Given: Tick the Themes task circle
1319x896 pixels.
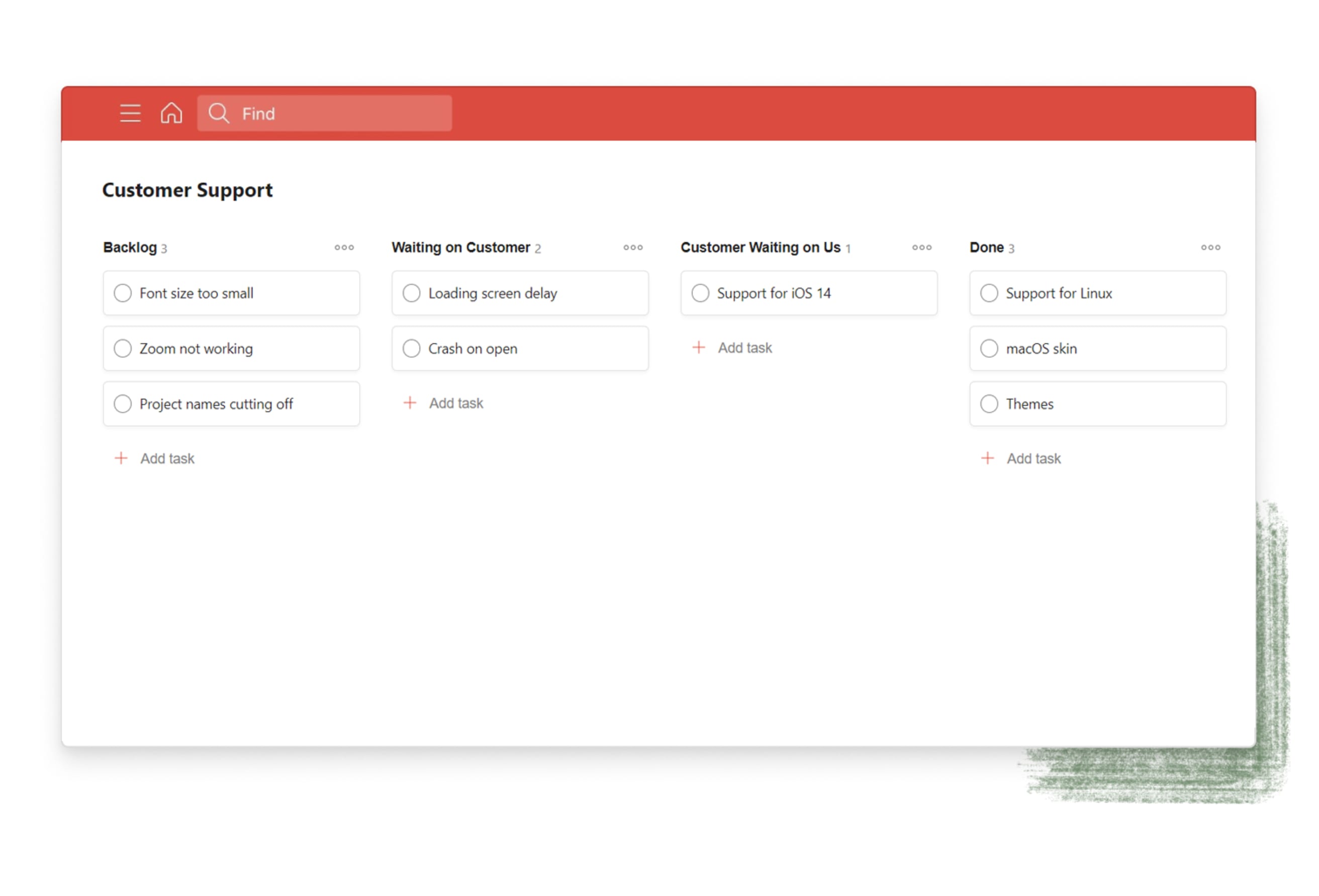Looking at the screenshot, I should point(989,404).
